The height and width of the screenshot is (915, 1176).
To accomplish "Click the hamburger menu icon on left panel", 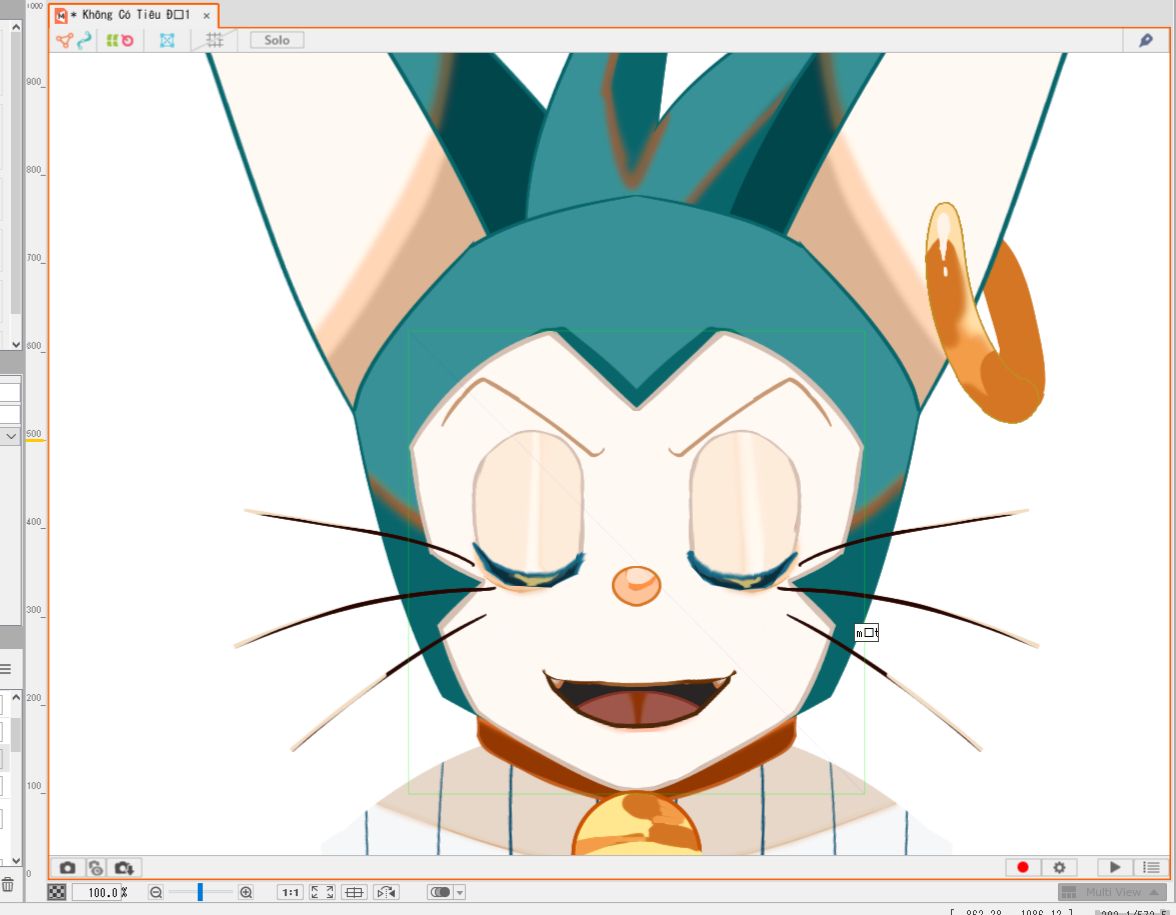I will [x=5, y=669].
